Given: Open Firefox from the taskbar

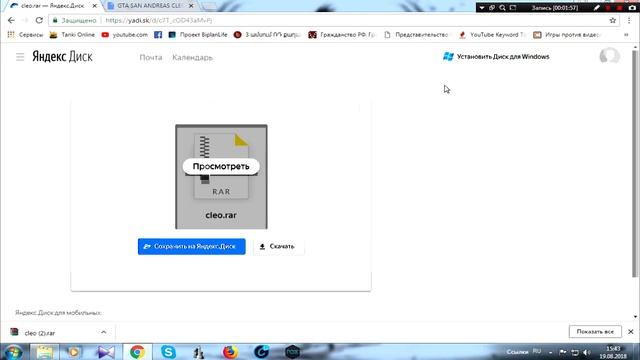Looking at the screenshot, I should (230, 352).
